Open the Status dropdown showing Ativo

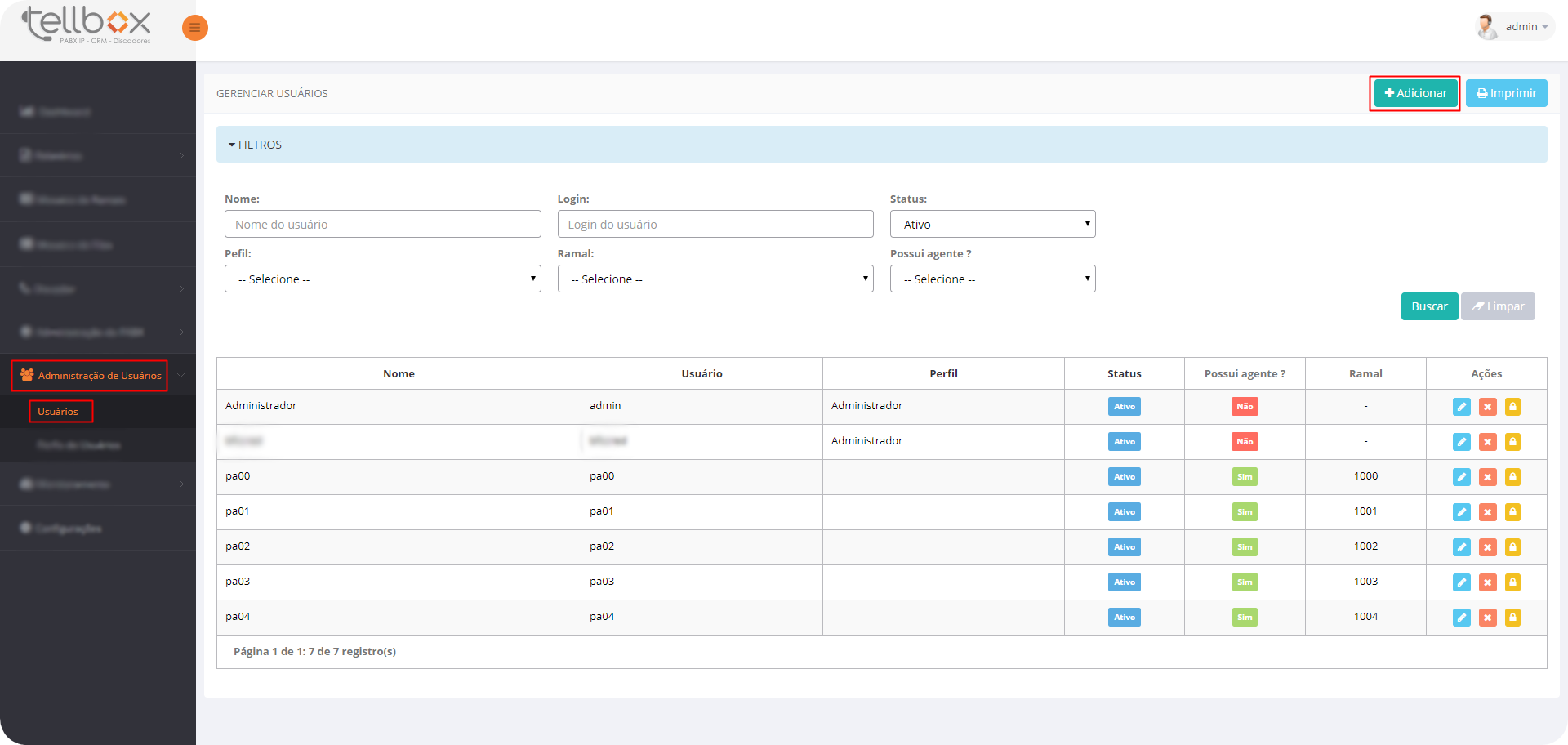[992, 225]
